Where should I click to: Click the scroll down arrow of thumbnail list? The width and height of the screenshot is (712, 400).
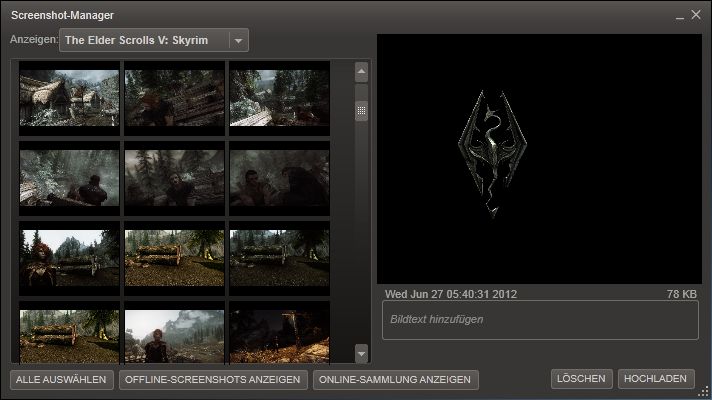(x=361, y=353)
